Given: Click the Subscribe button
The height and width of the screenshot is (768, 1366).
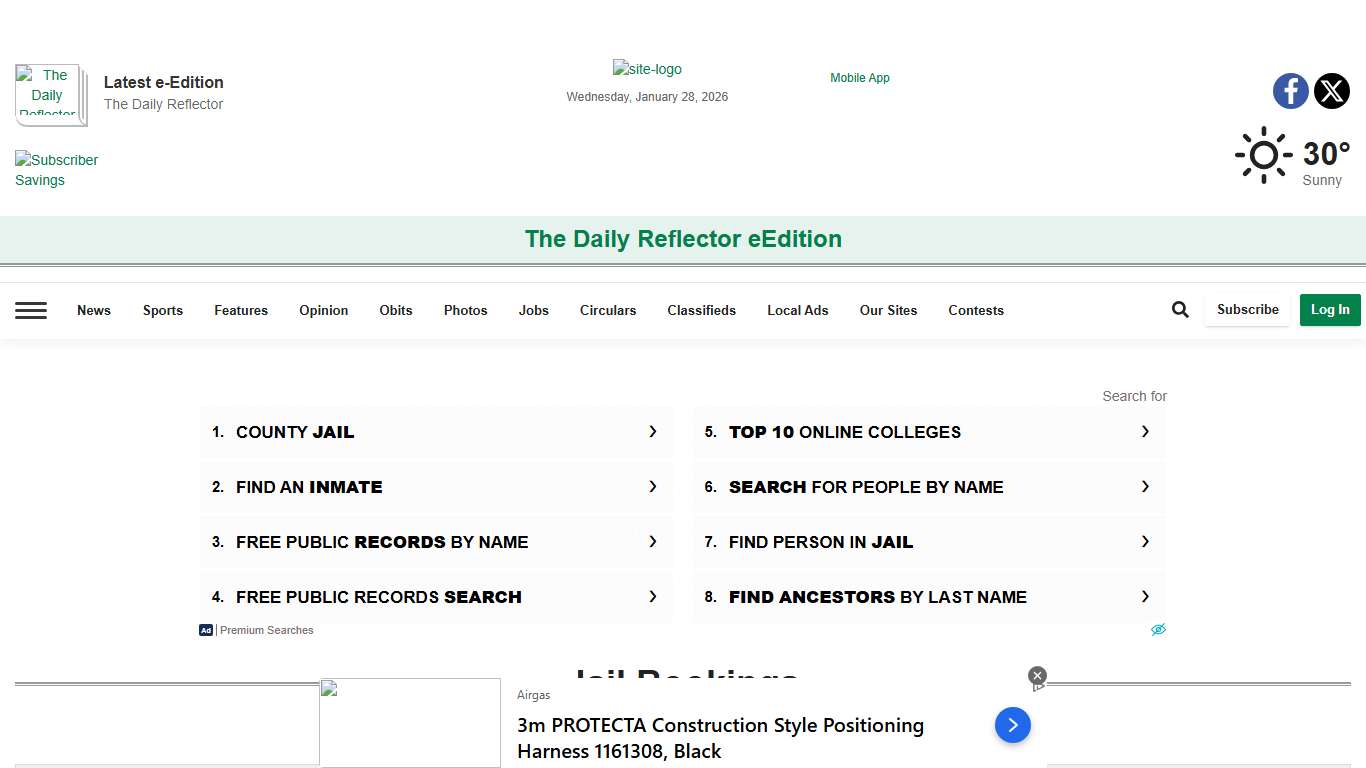Looking at the screenshot, I should 1246,309.
